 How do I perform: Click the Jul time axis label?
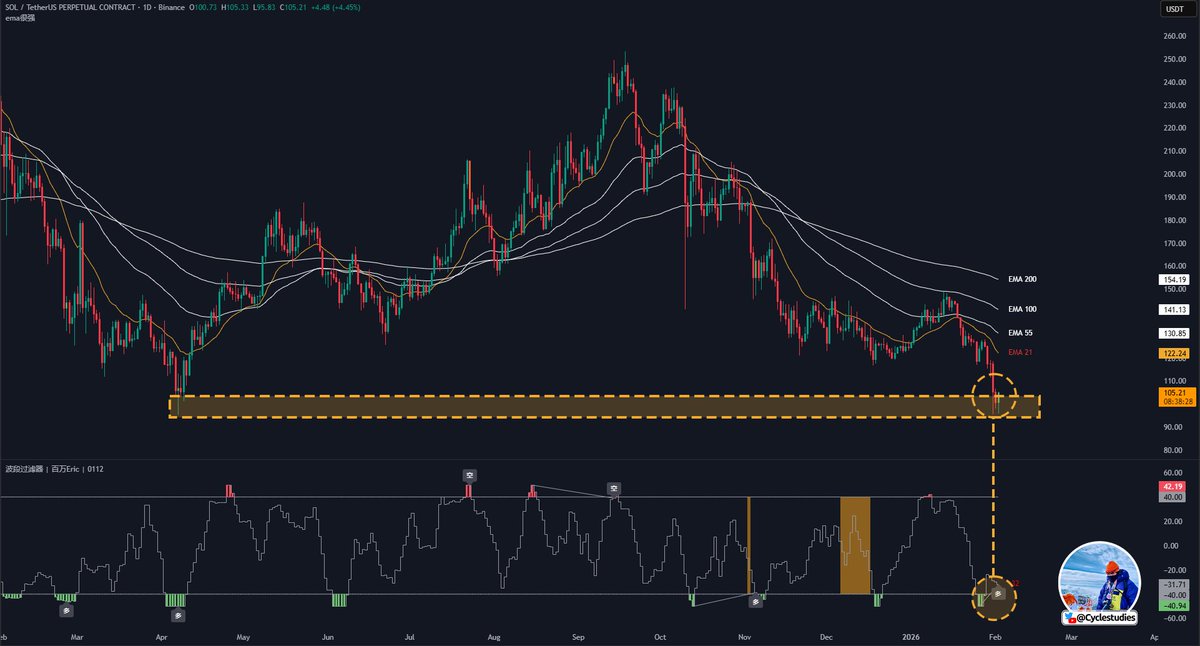[411, 636]
